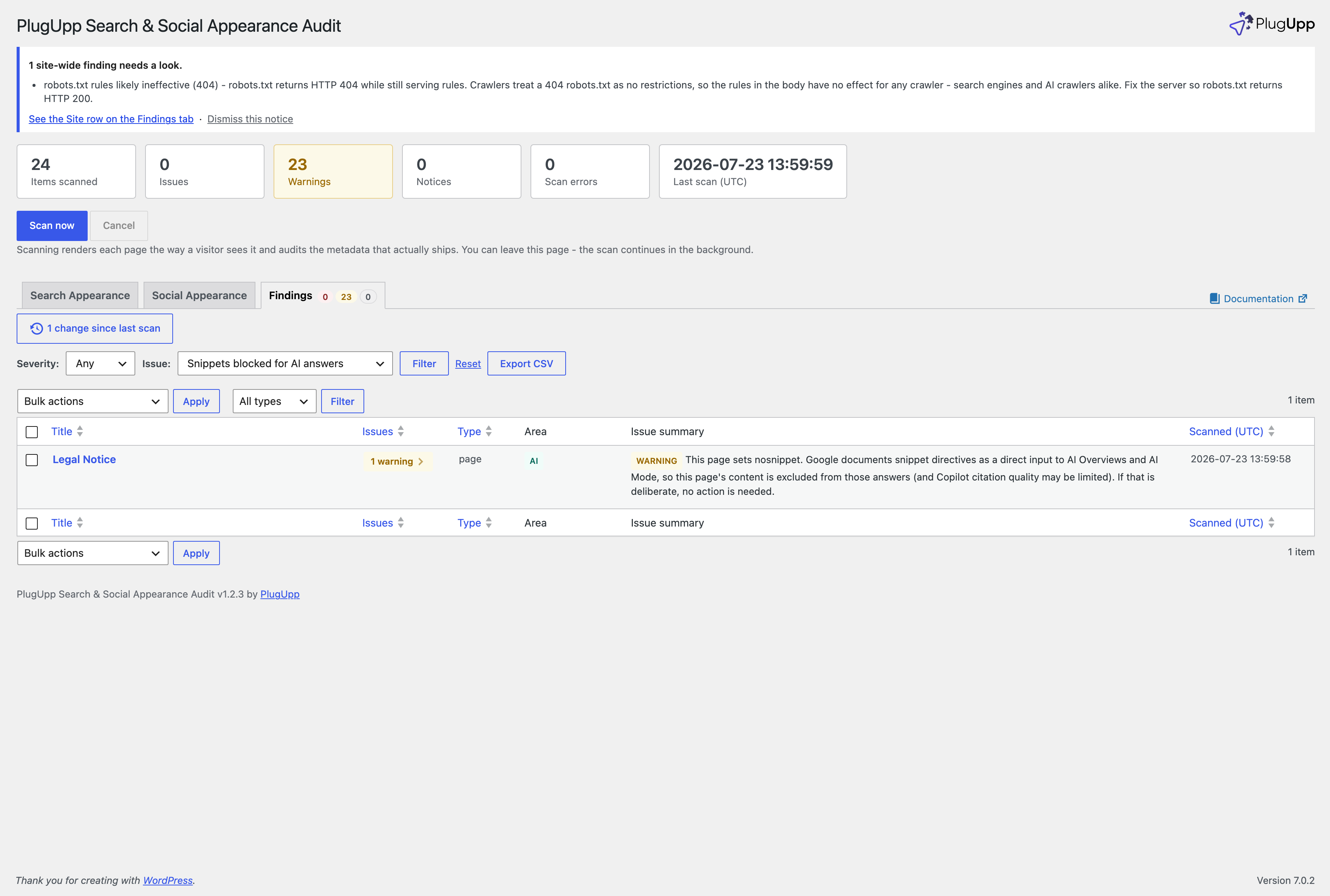
Task: Click the Last scan (UTC) timestamp card
Action: (753, 171)
